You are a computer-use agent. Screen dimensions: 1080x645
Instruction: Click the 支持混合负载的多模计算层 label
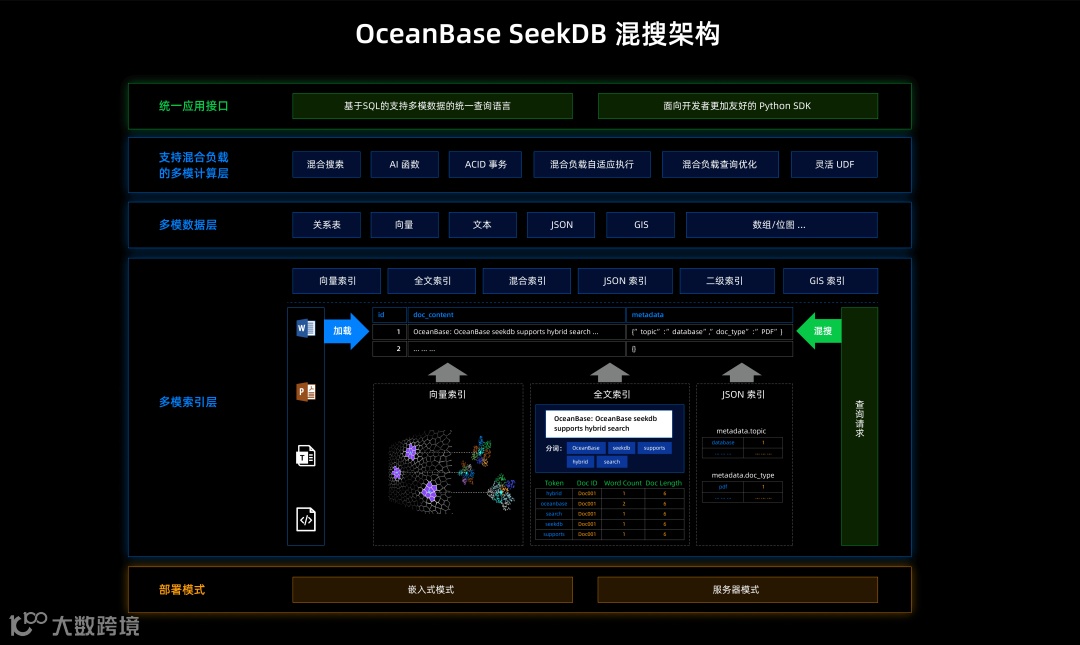(x=194, y=165)
